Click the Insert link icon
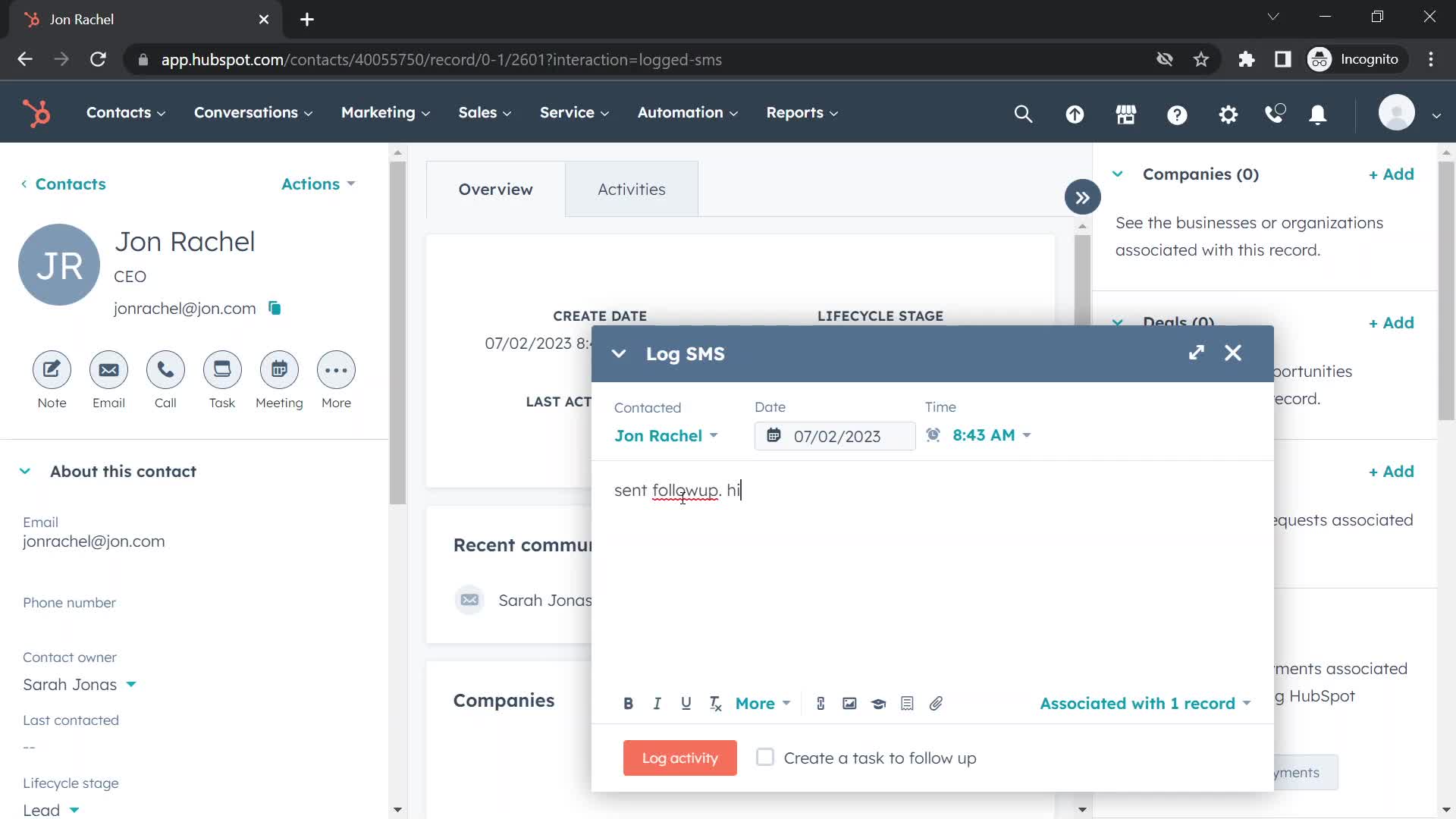Image resolution: width=1456 pixels, height=819 pixels. [820, 703]
